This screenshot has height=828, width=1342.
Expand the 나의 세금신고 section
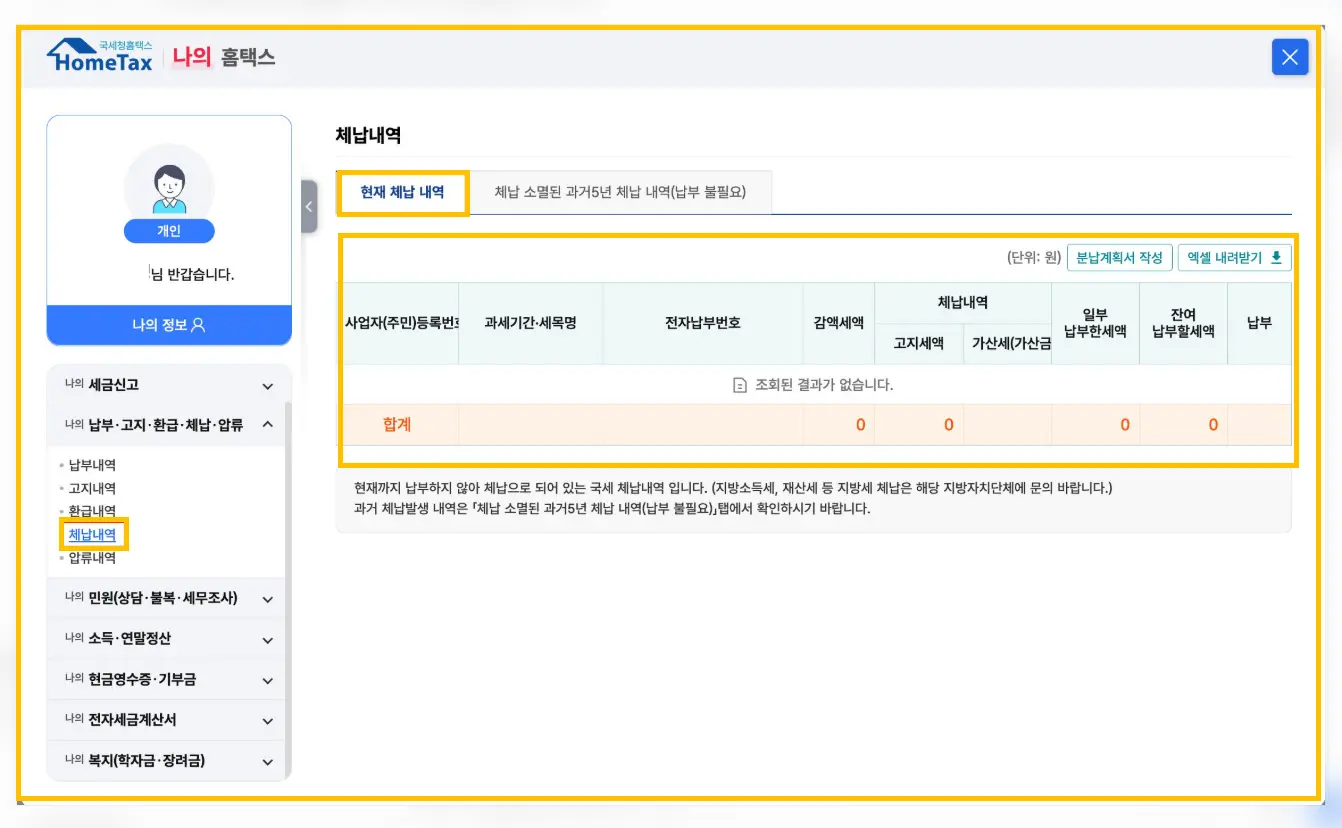[169, 385]
